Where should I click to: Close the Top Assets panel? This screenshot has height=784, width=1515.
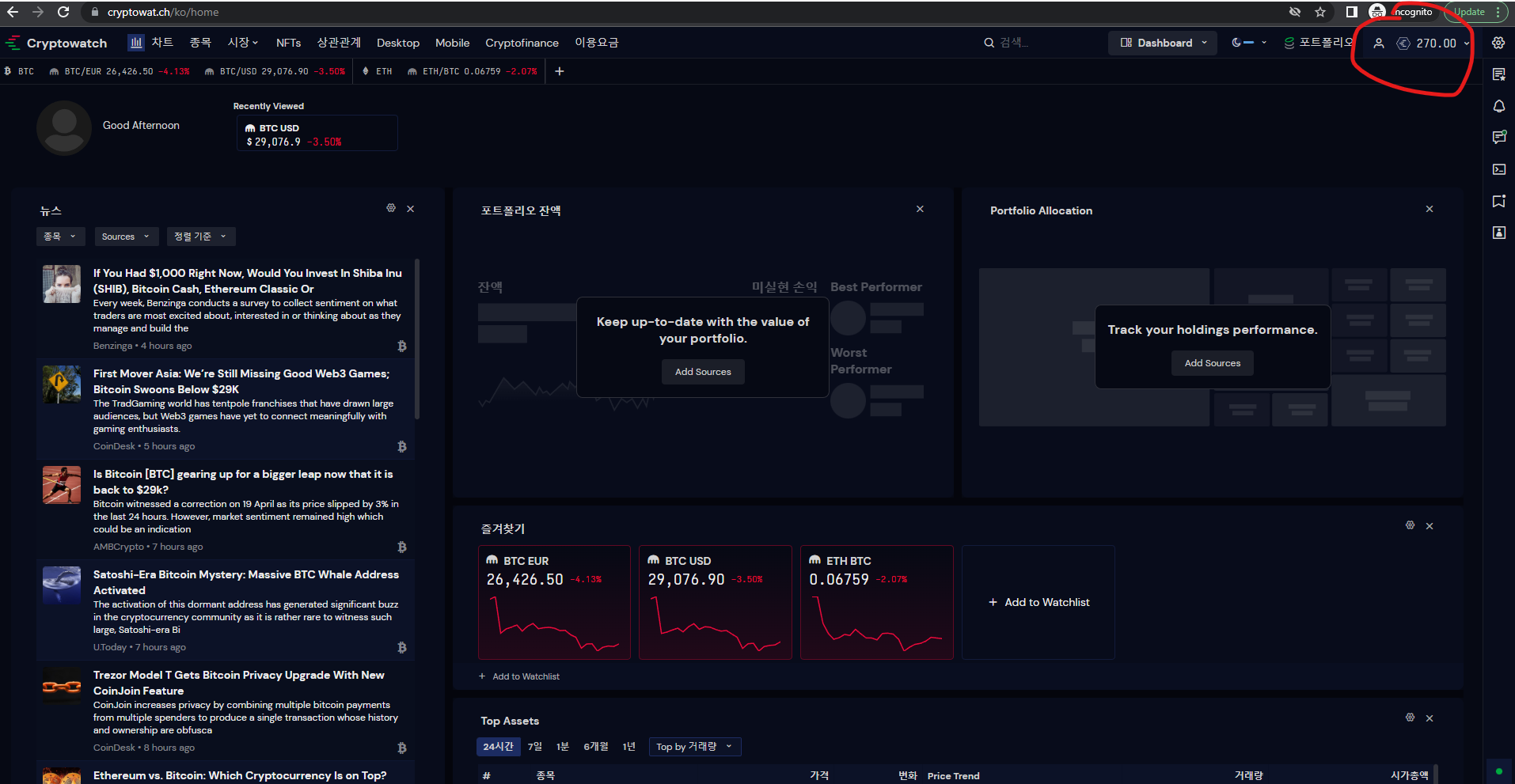tap(1430, 718)
